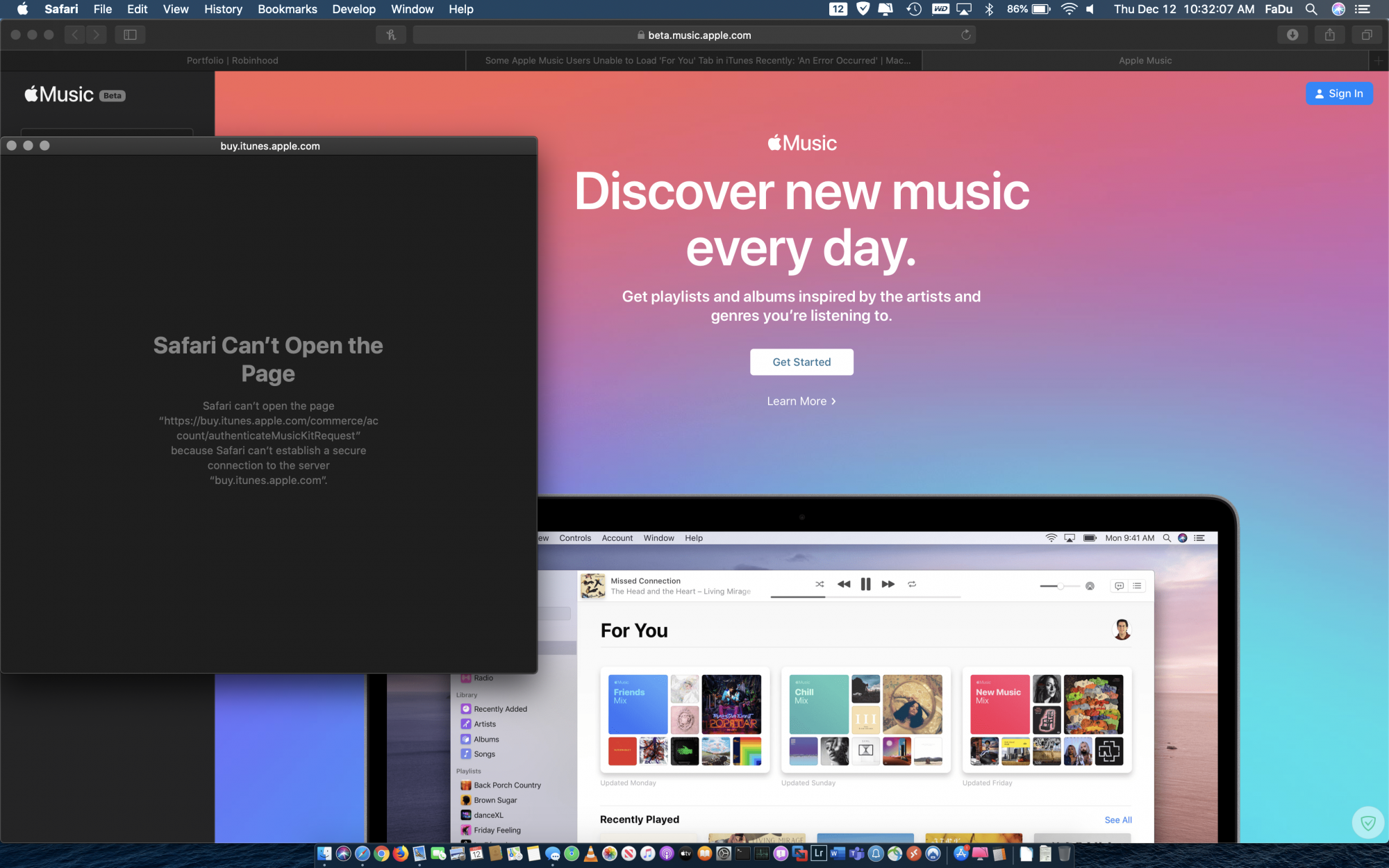Add a new tab with plus button

point(1379,60)
